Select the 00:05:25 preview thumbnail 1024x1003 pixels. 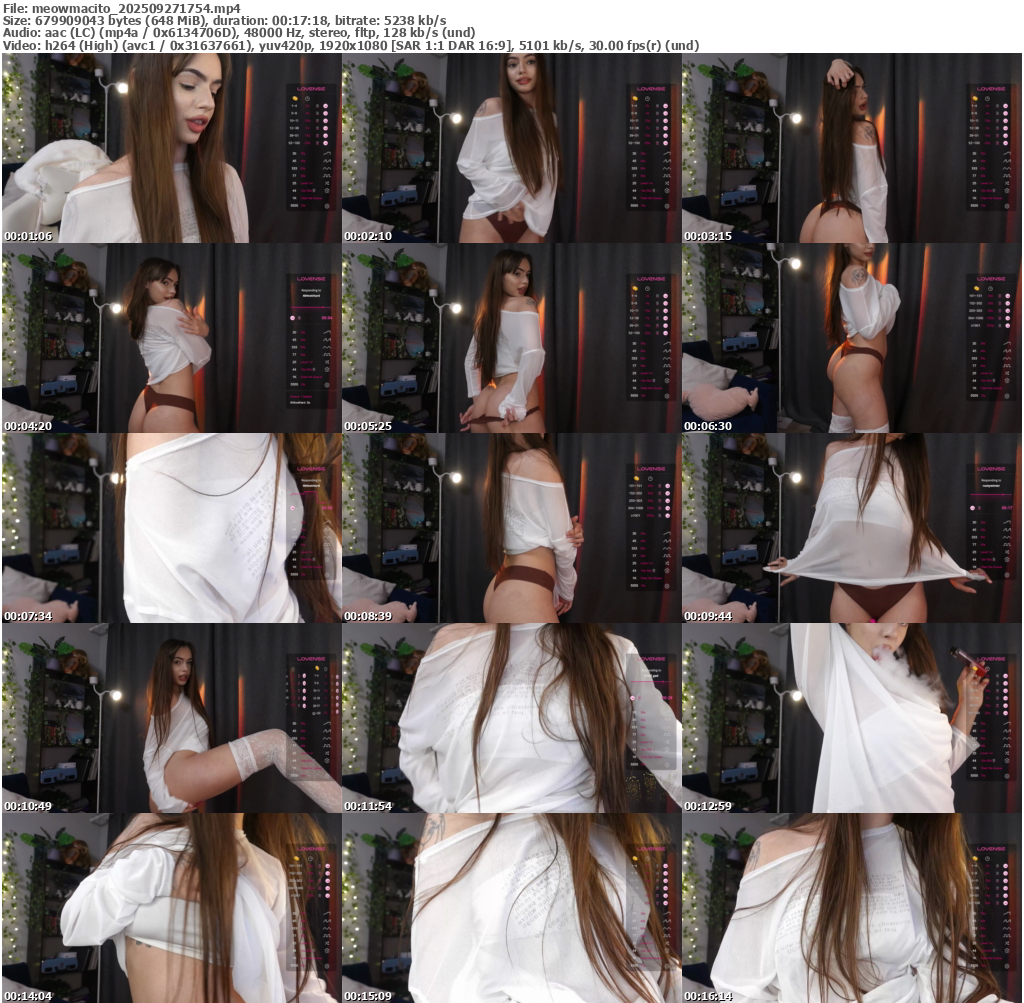tap(511, 338)
